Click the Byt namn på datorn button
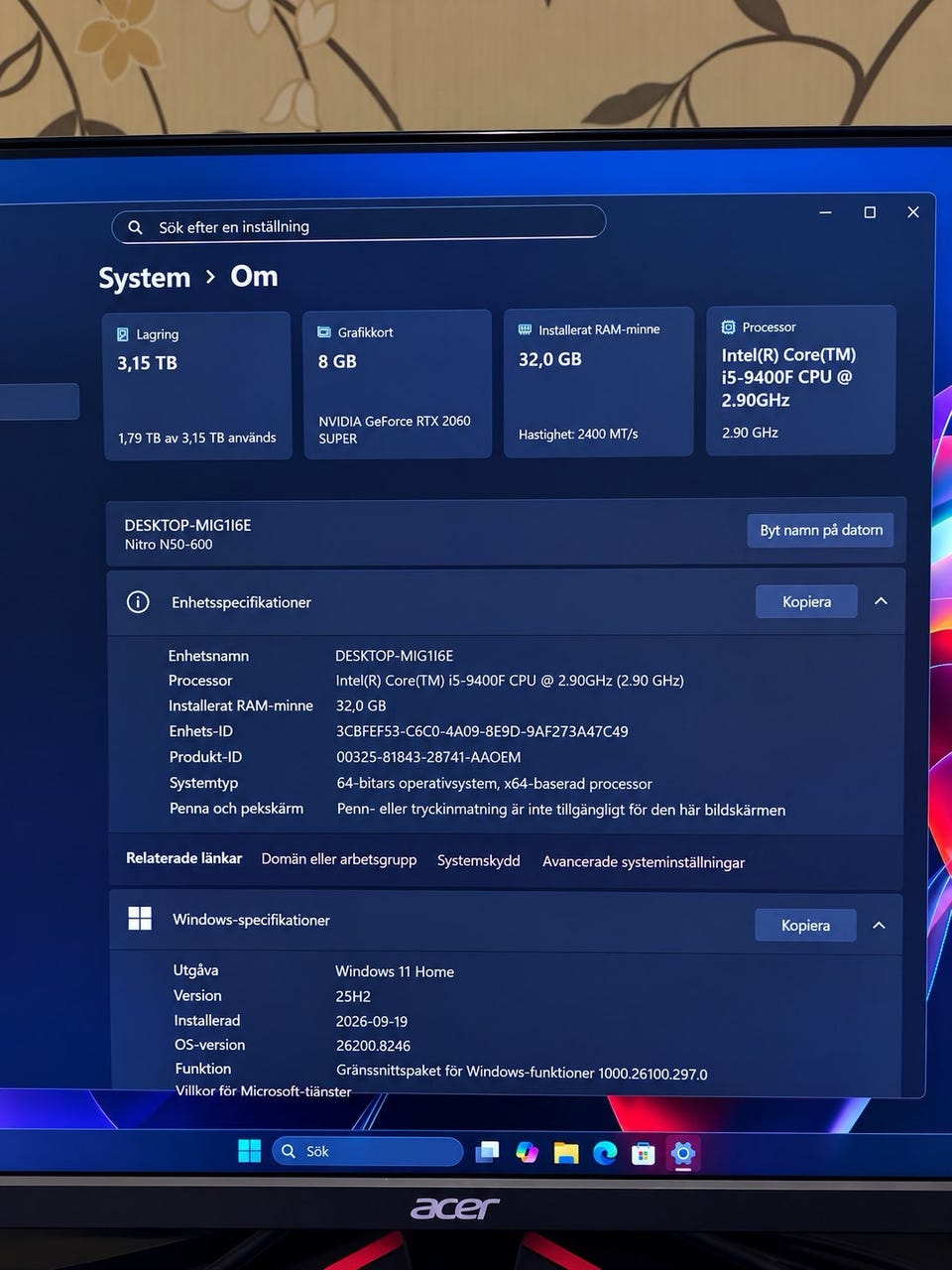The image size is (952, 1270). coord(821,530)
